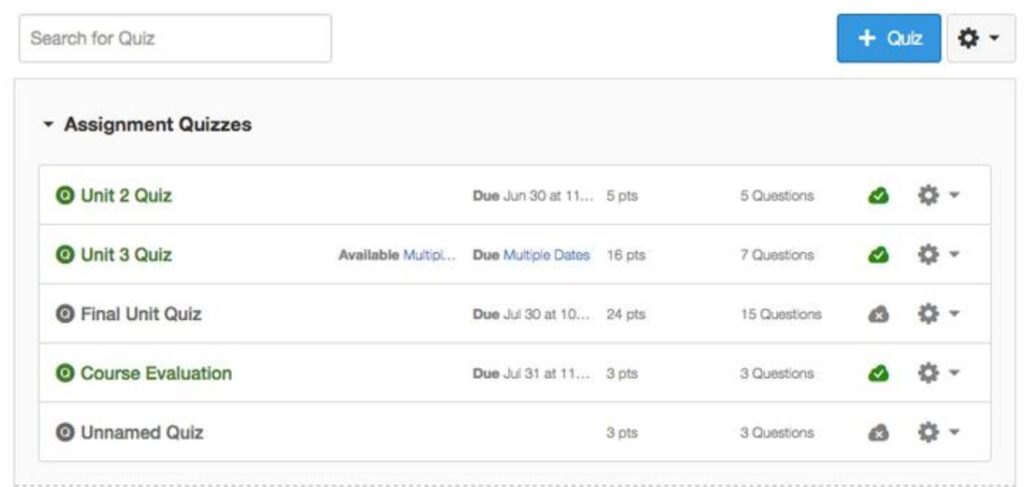Click the + Quiz button

pyautogui.click(x=889, y=39)
